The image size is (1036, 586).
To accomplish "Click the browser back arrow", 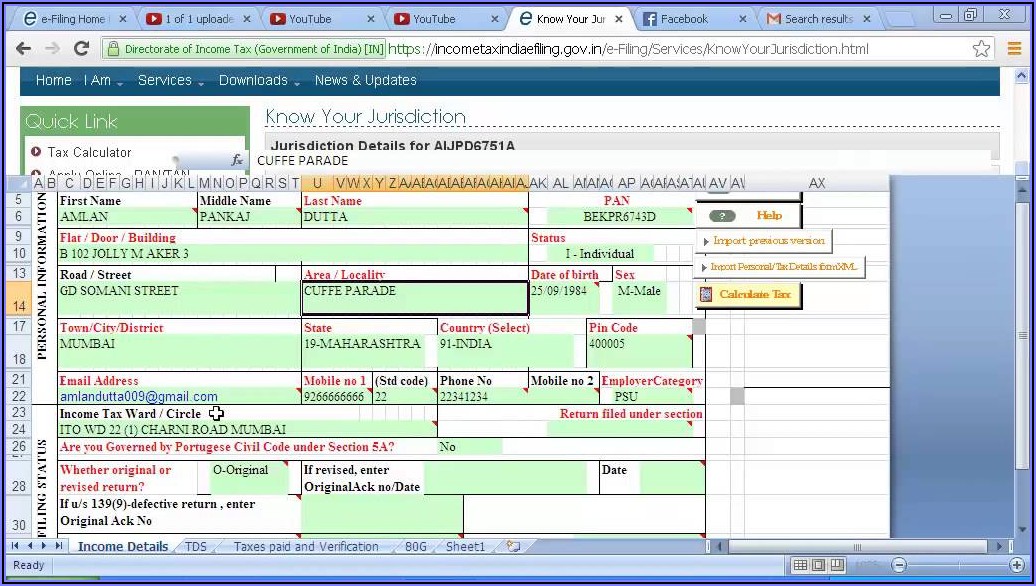I will click(x=24, y=49).
